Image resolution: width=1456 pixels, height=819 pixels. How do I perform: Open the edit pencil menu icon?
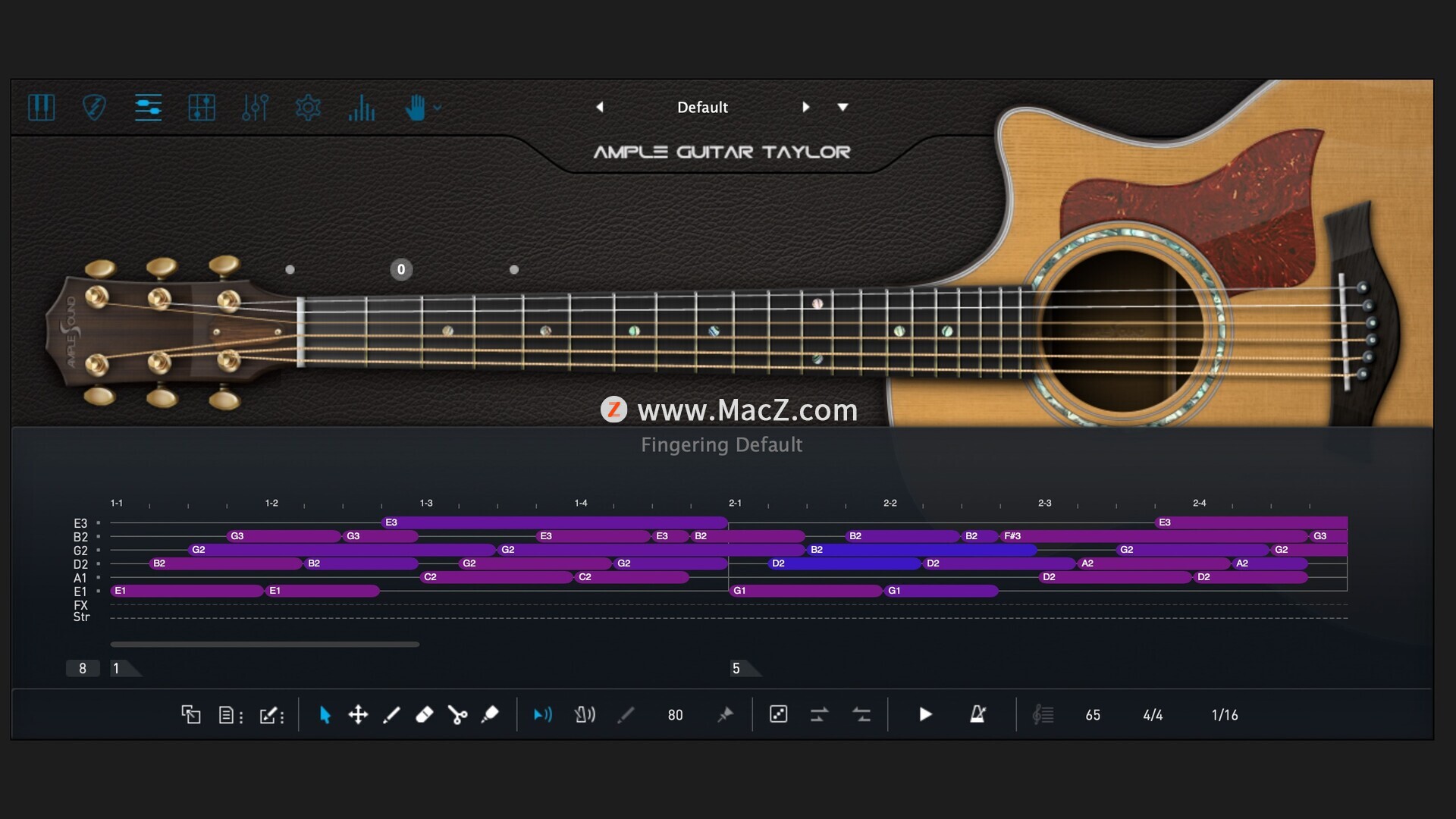(x=271, y=714)
